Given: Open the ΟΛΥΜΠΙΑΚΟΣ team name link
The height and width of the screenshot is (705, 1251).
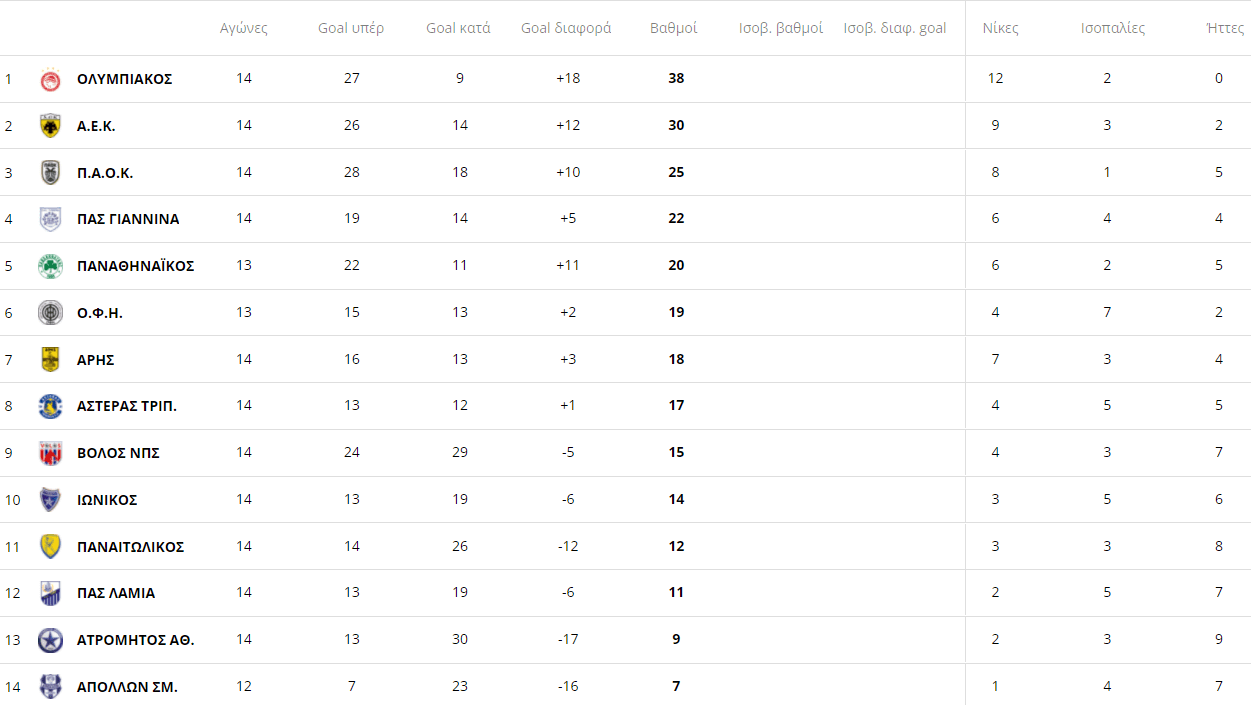Looking at the screenshot, I should [125, 79].
